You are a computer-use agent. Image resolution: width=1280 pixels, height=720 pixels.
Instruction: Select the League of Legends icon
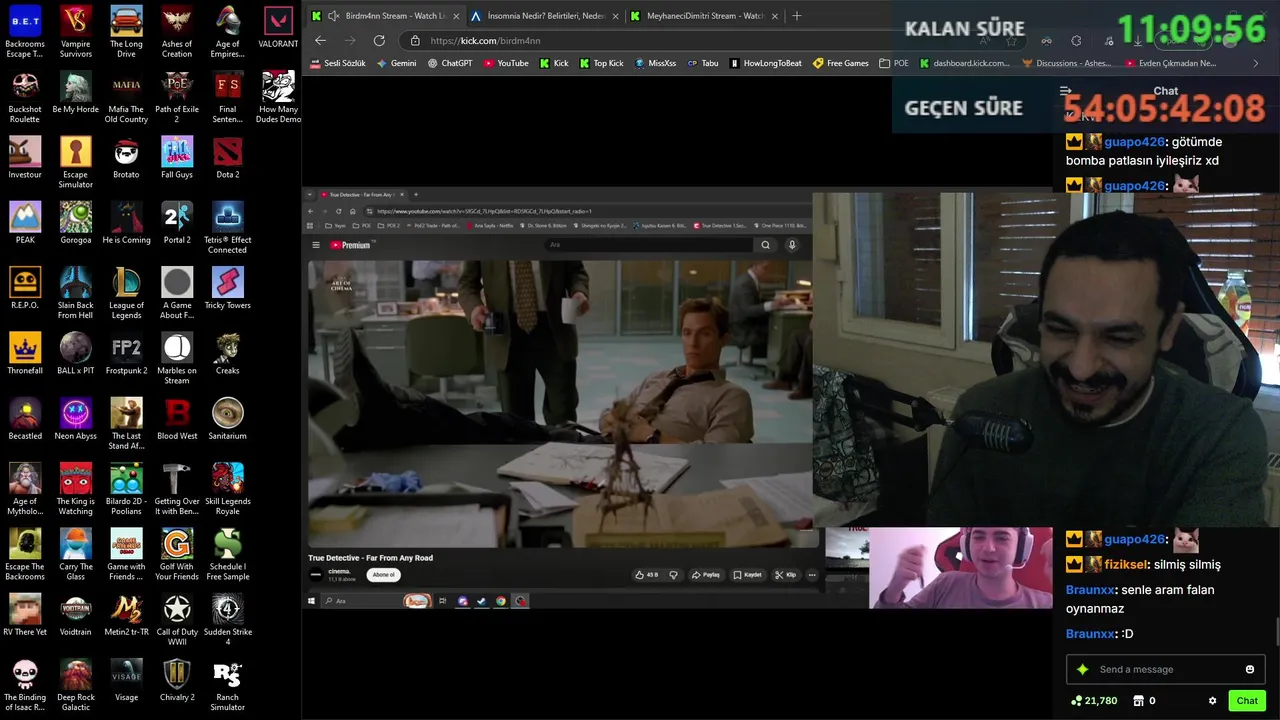126,293
